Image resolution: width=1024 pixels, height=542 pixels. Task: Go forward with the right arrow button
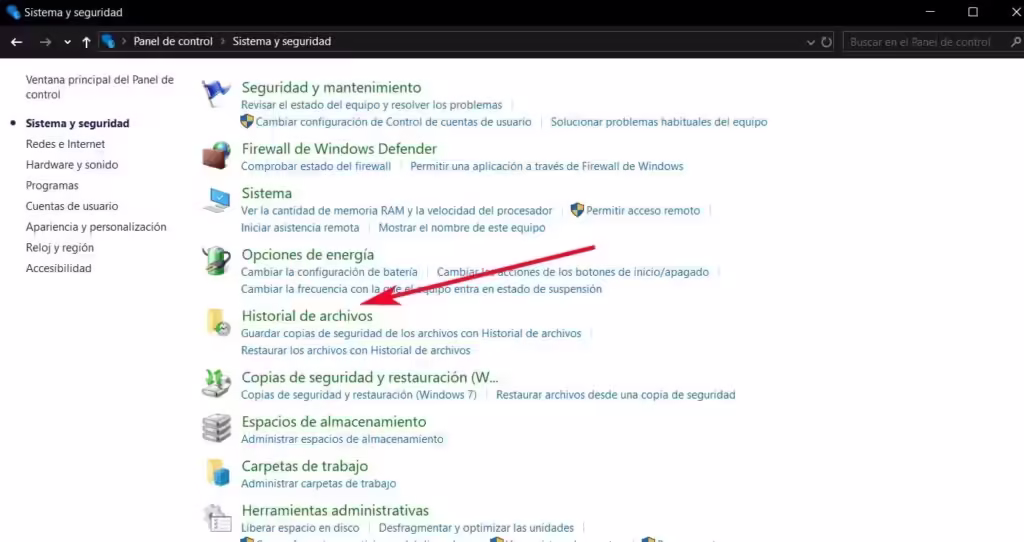tap(45, 42)
